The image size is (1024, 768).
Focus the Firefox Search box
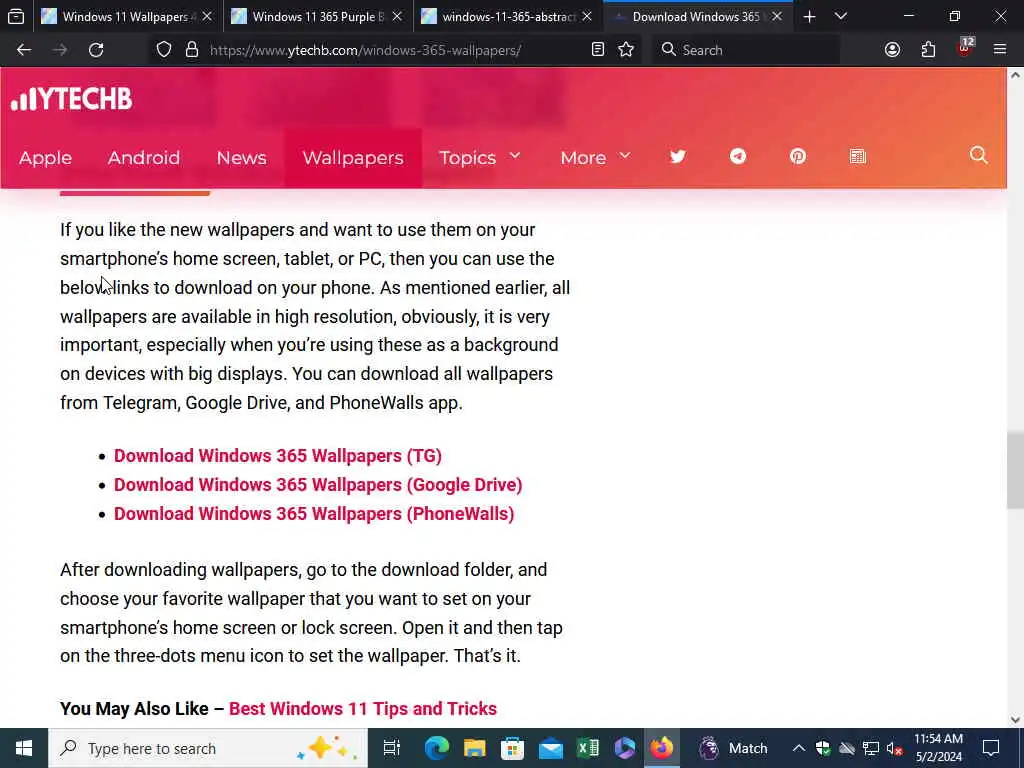[x=746, y=50]
